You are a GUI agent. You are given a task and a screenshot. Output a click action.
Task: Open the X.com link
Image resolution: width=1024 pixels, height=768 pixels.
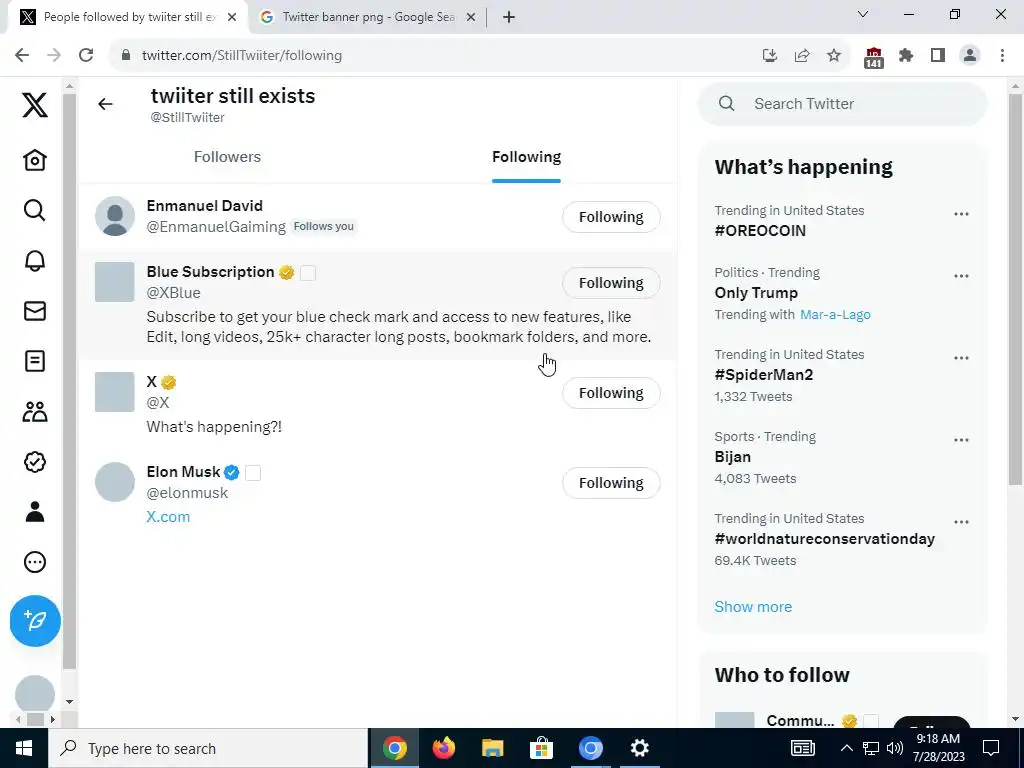pyautogui.click(x=168, y=517)
